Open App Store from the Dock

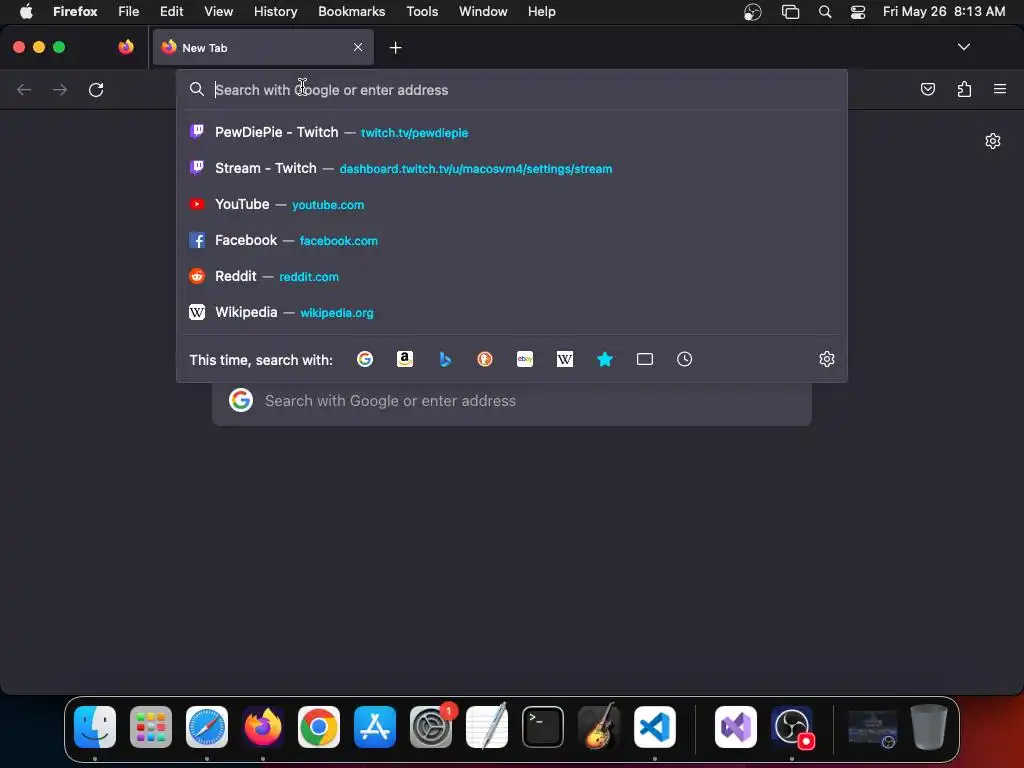(375, 727)
